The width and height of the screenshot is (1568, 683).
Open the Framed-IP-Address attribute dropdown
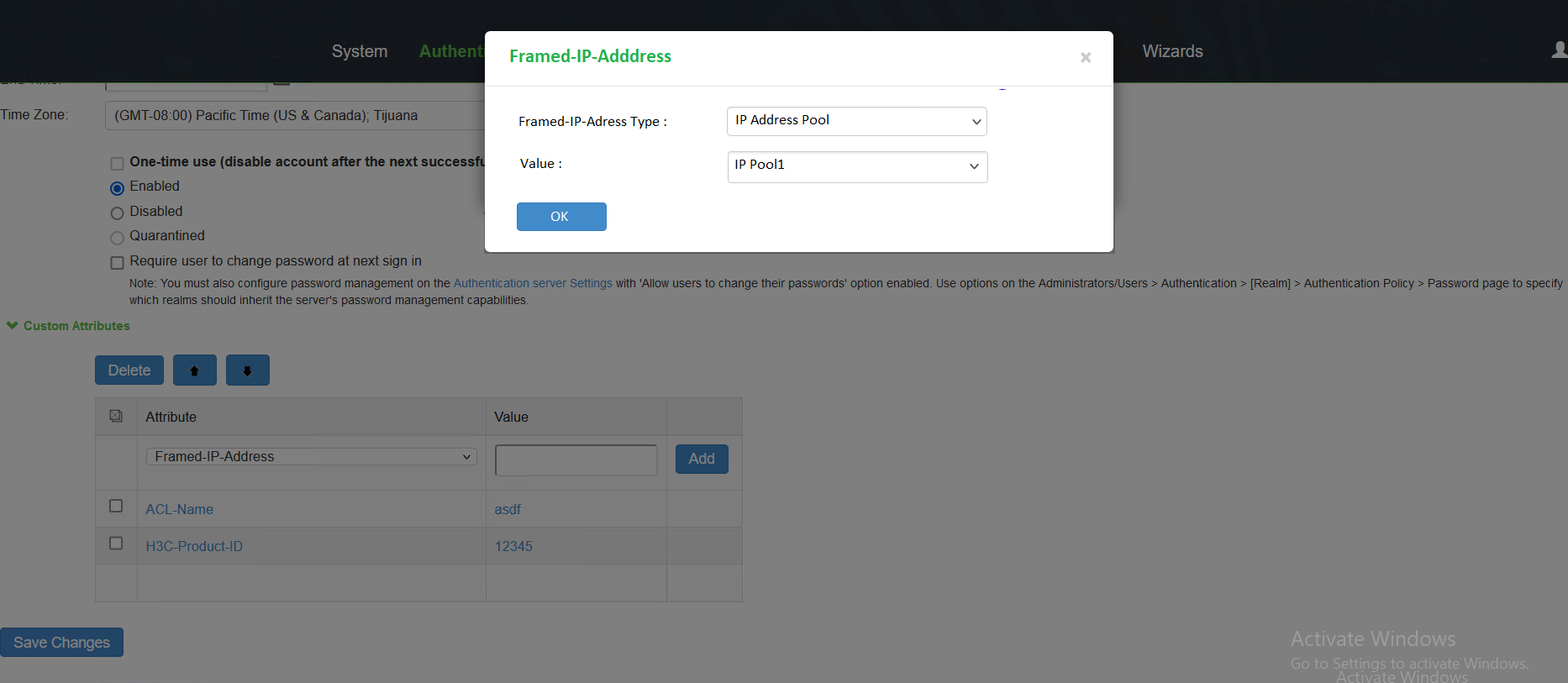(310, 456)
